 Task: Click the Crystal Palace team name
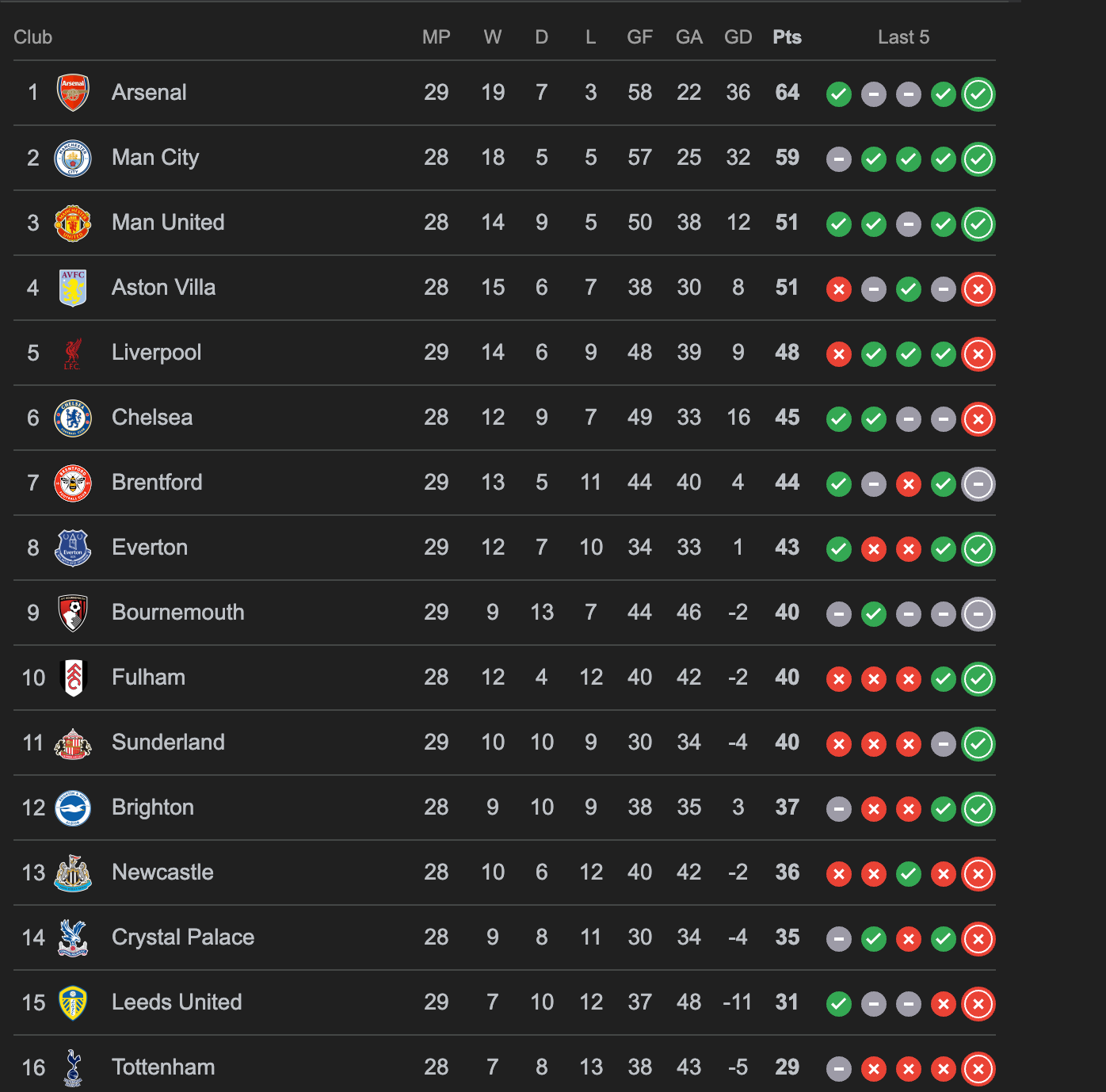click(182, 937)
